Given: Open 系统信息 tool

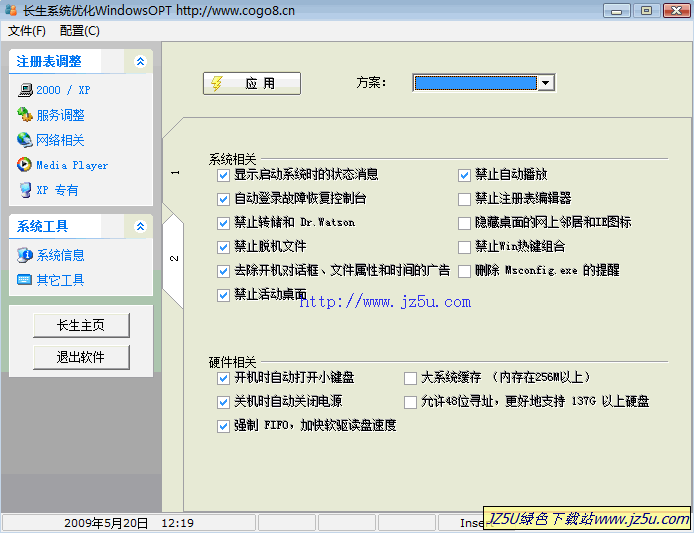Looking at the screenshot, I should click(60, 255).
